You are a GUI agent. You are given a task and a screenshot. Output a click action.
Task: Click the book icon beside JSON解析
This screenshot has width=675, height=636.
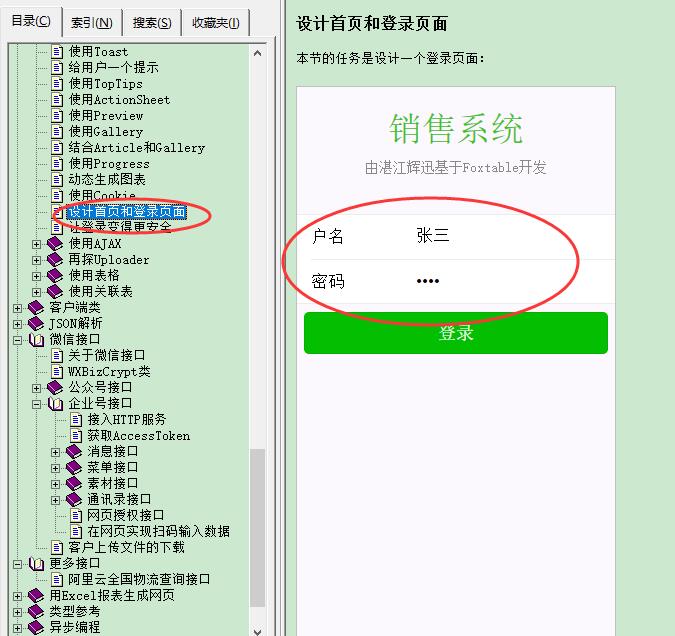(x=36, y=323)
